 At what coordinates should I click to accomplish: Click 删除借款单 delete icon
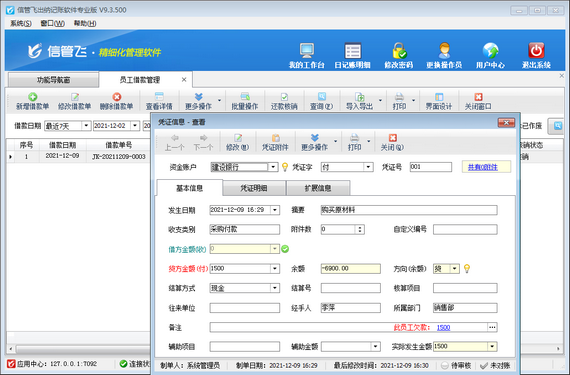(117, 97)
